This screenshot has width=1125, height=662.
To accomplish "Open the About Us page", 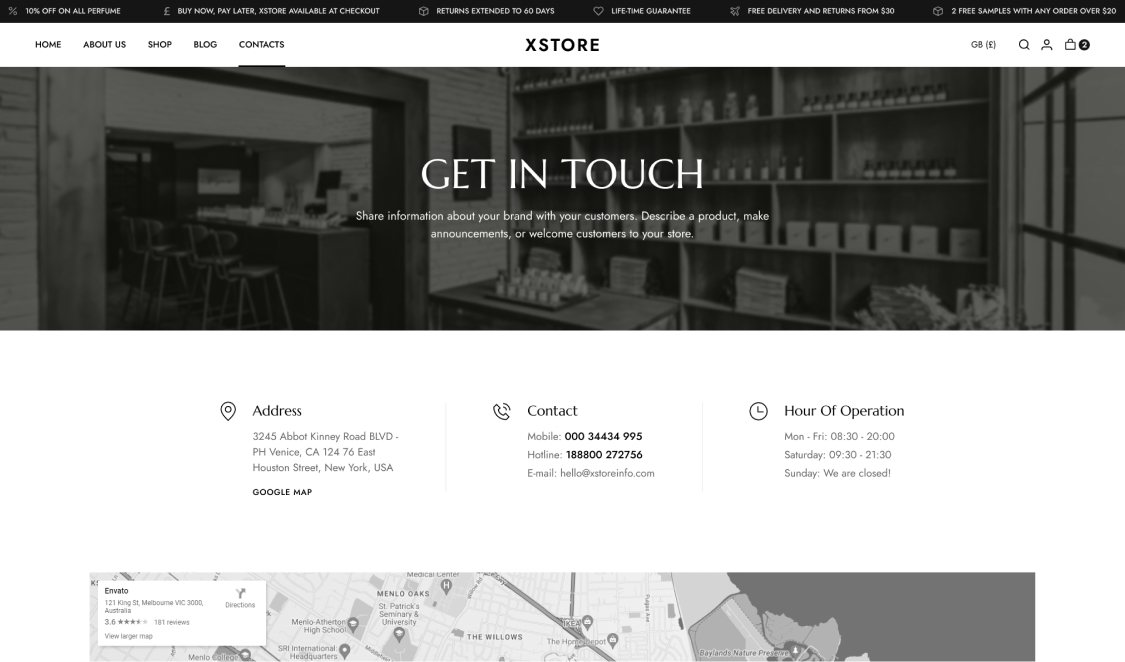I will tap(104, 45).
